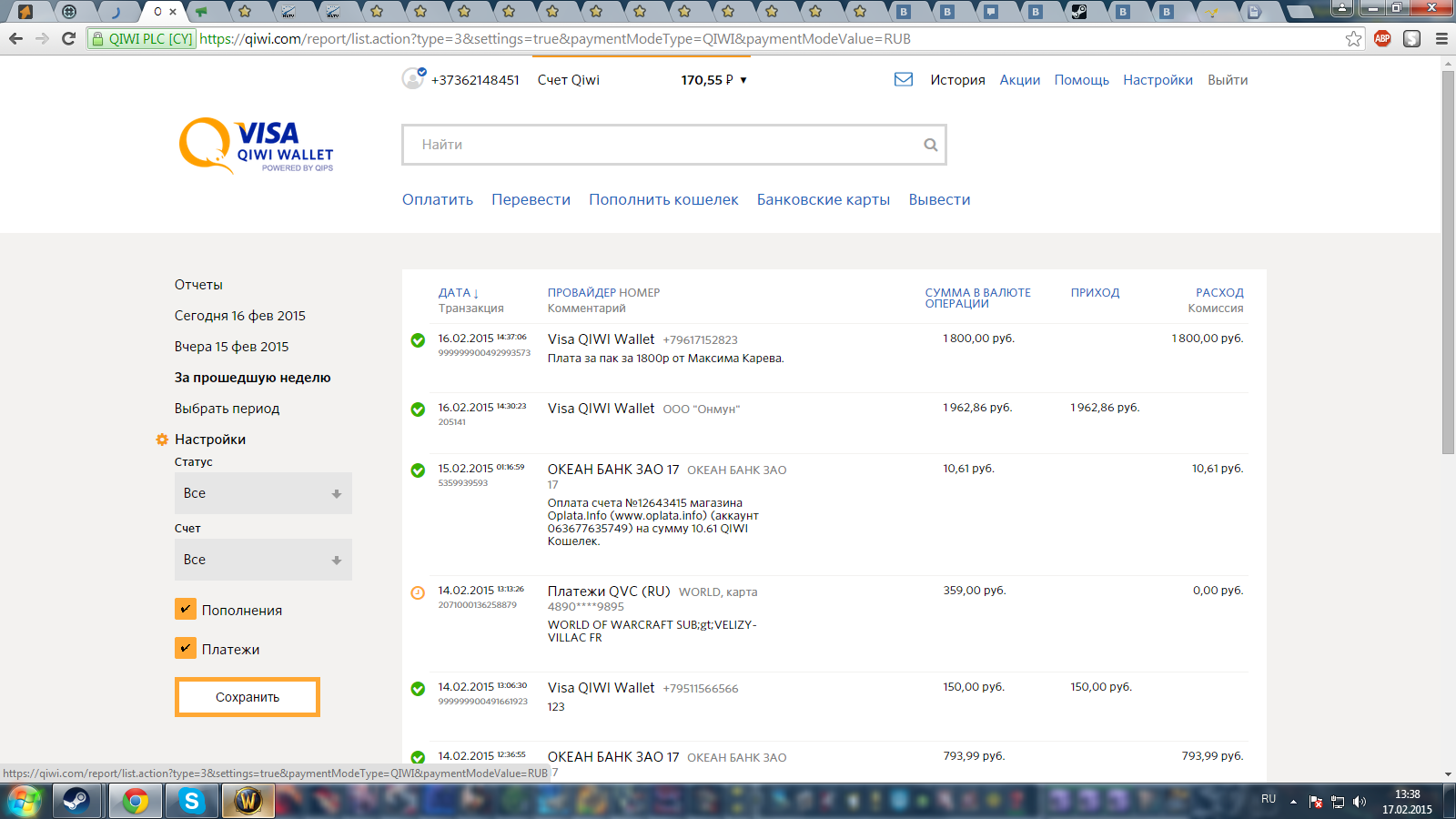Log out with Выйти
The width and height of the screenshot is (1456, 819).
1228,80
